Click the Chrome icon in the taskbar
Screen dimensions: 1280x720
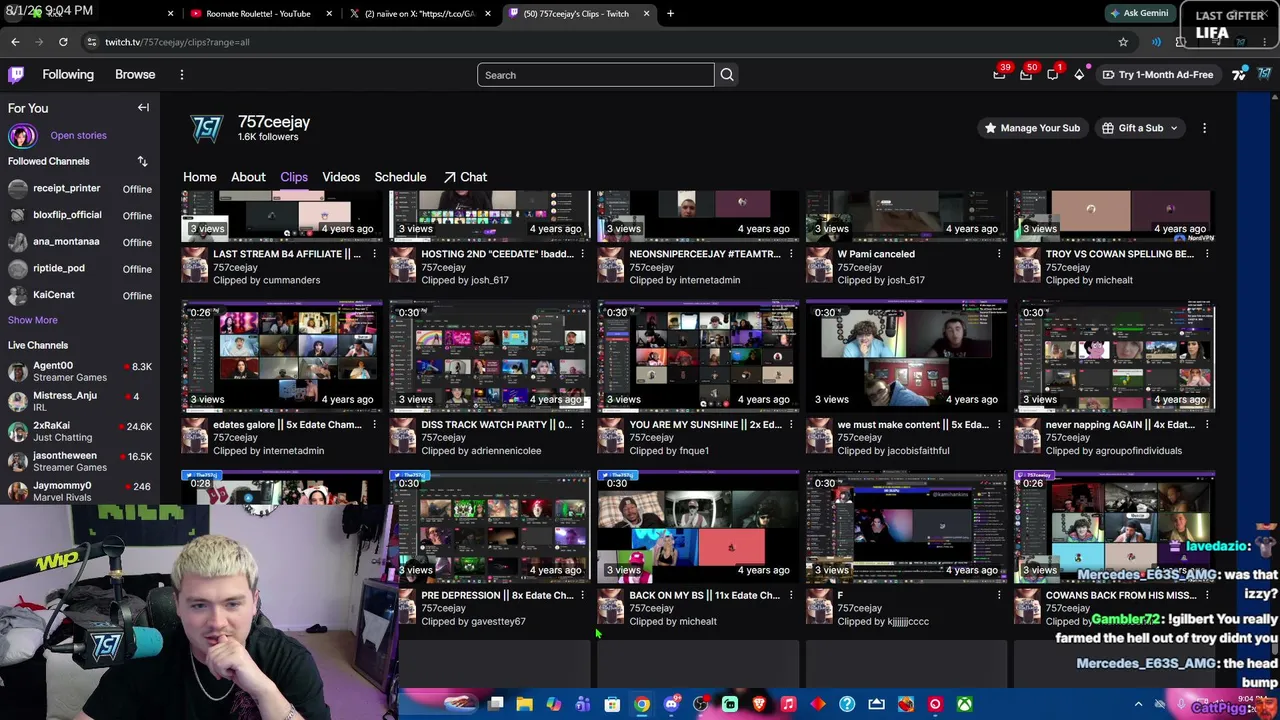(642, 705)
